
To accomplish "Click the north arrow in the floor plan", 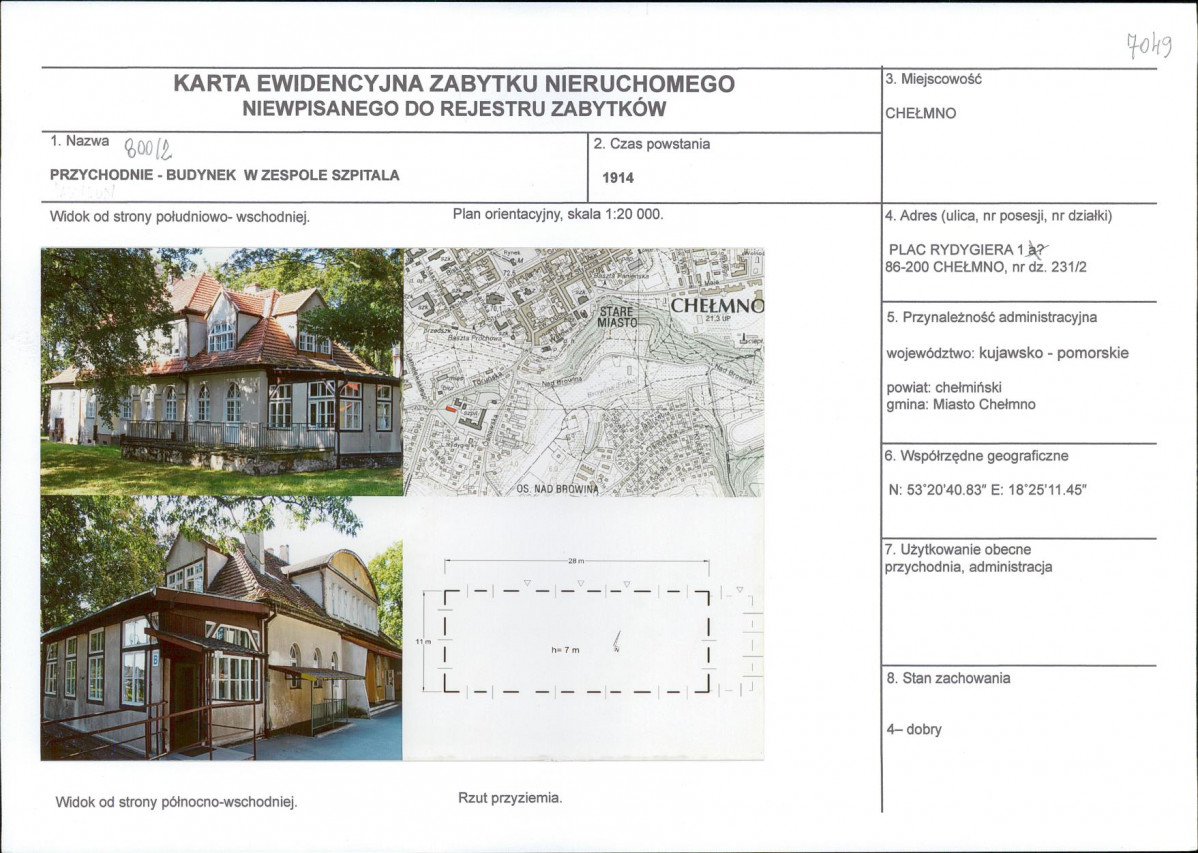I will coord(618,641).
